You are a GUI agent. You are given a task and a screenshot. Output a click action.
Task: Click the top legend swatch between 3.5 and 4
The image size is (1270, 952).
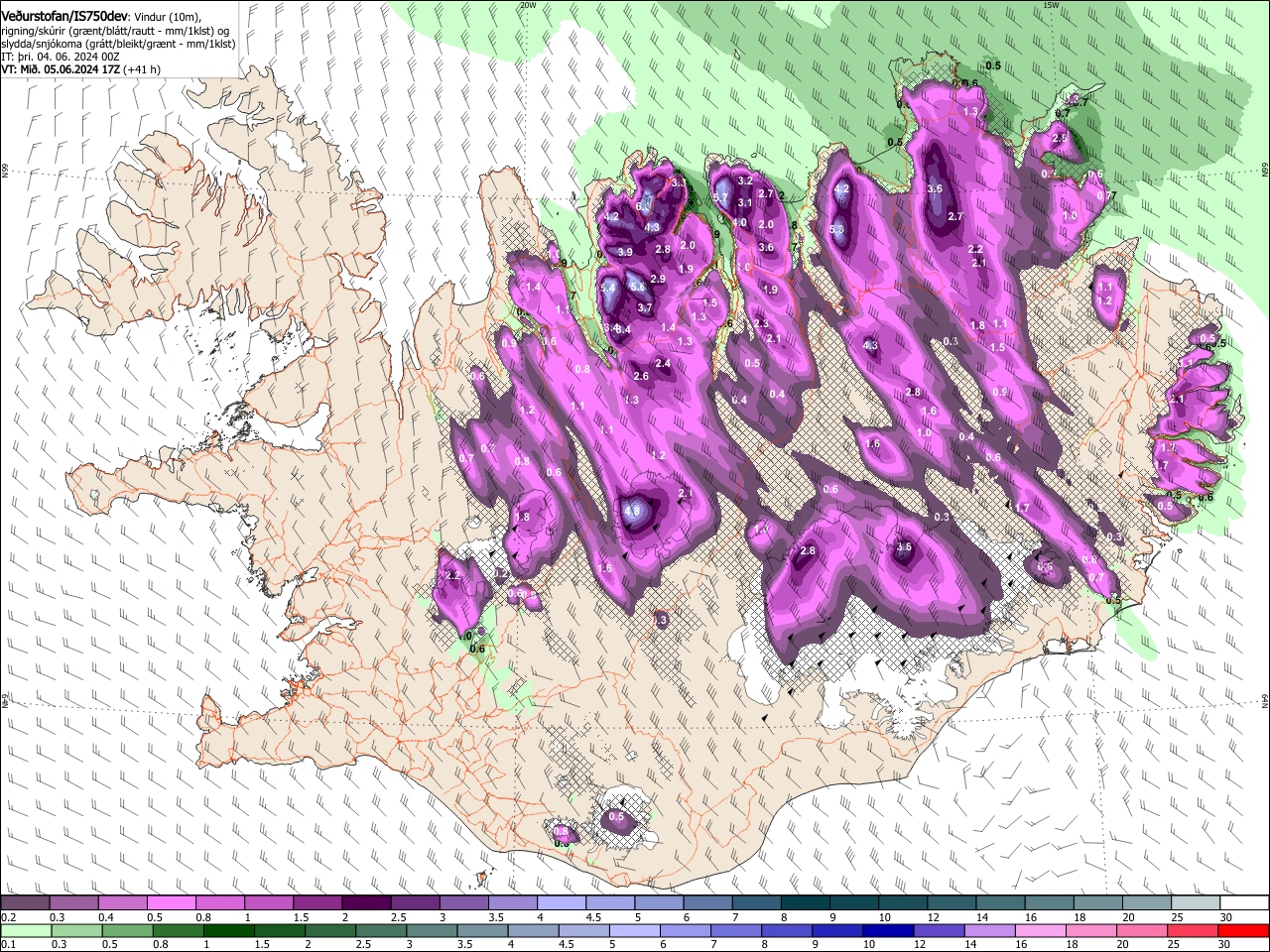coord(511,903)
